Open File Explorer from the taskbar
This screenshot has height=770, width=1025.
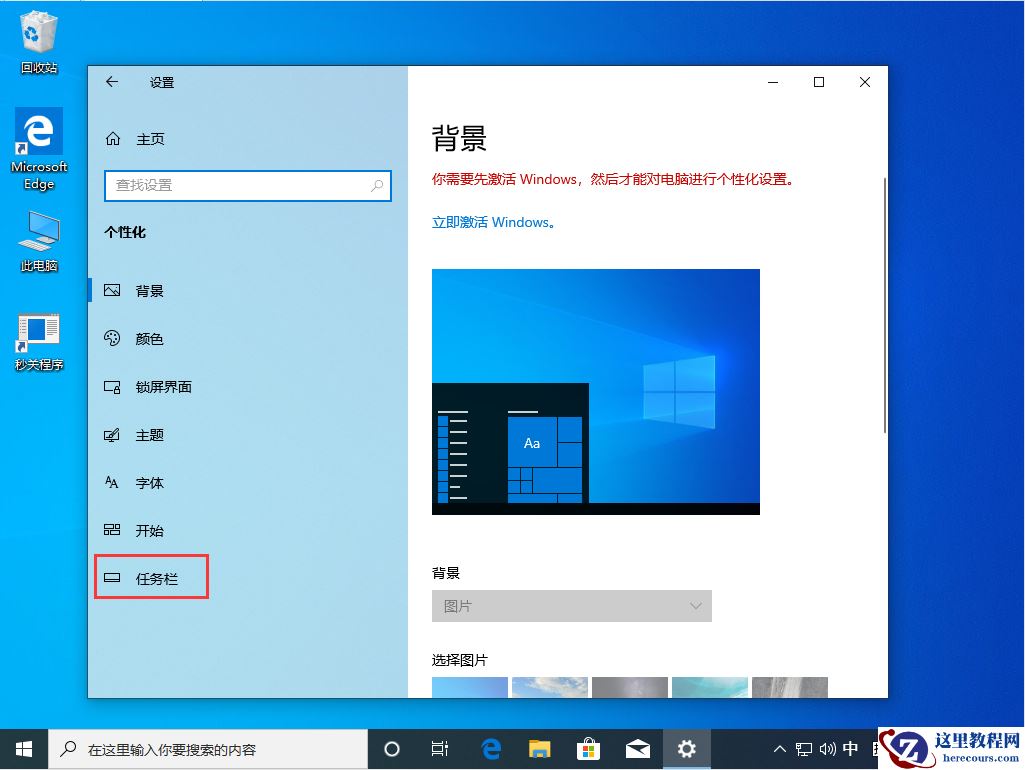[x=540, y=748]
